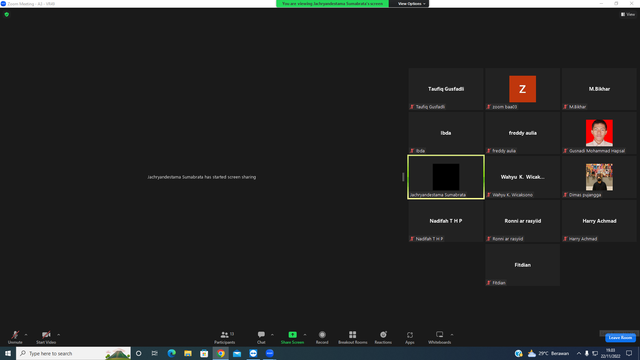Select Dimas pujangga photo tile
This screenshot has width=640, height=360.
point(599,177)
